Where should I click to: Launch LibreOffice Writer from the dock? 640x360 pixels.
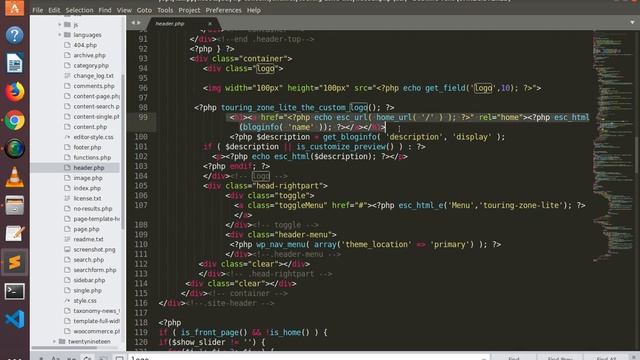14,63
